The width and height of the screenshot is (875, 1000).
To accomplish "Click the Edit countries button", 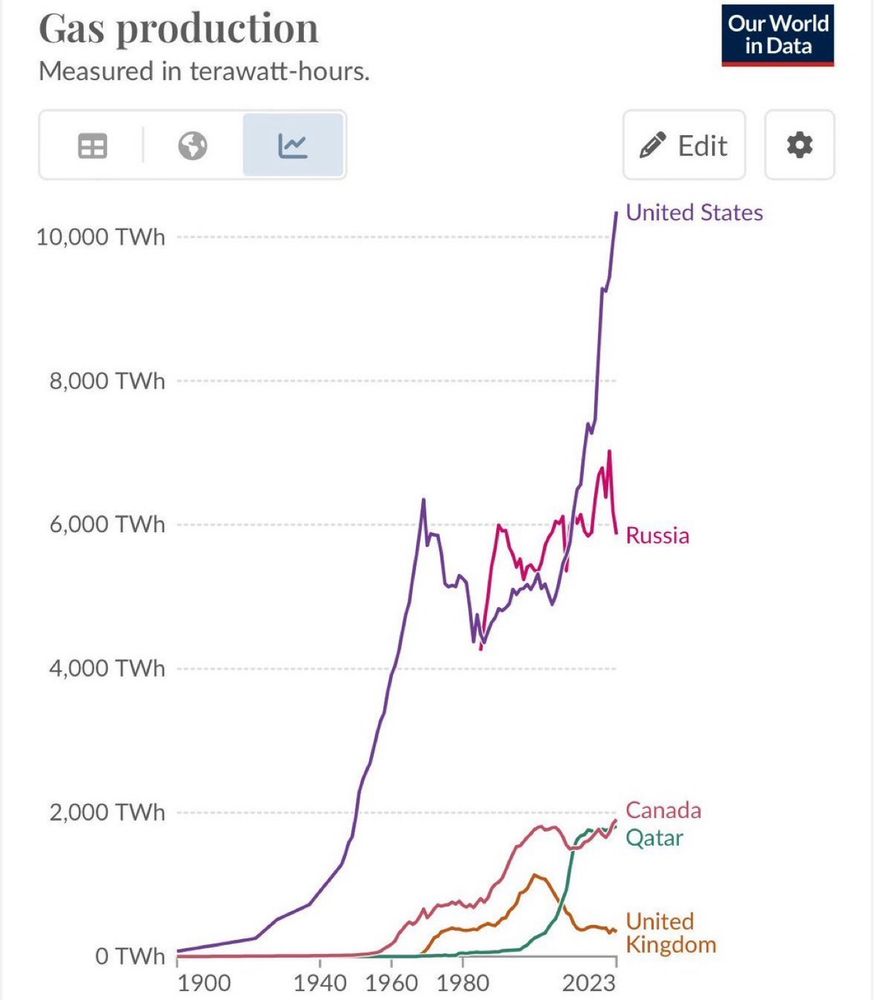I will pyautogui.click(x=684, y=146).
